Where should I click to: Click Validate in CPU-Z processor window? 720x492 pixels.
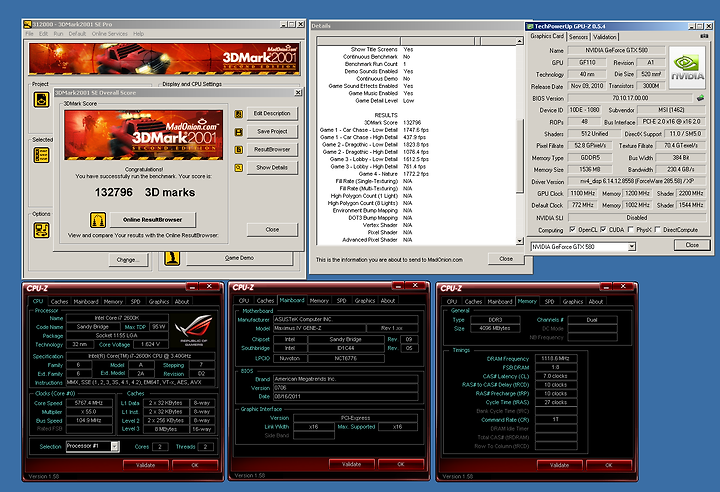(146, 465)
